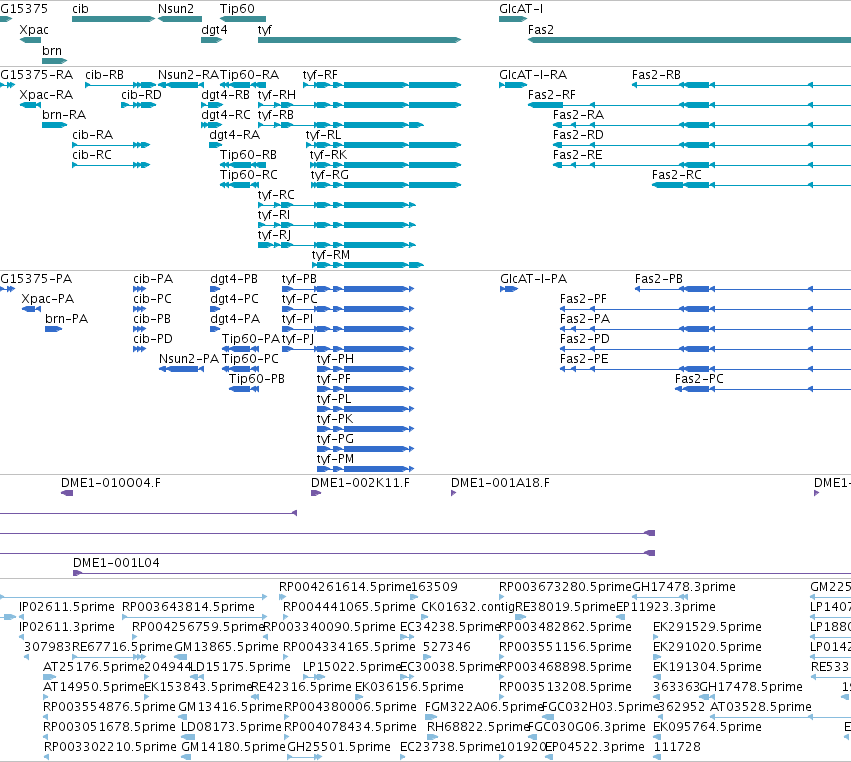Select the brn gene label
Viewport: 851px width, 762px height.
(x=52, y=50)
